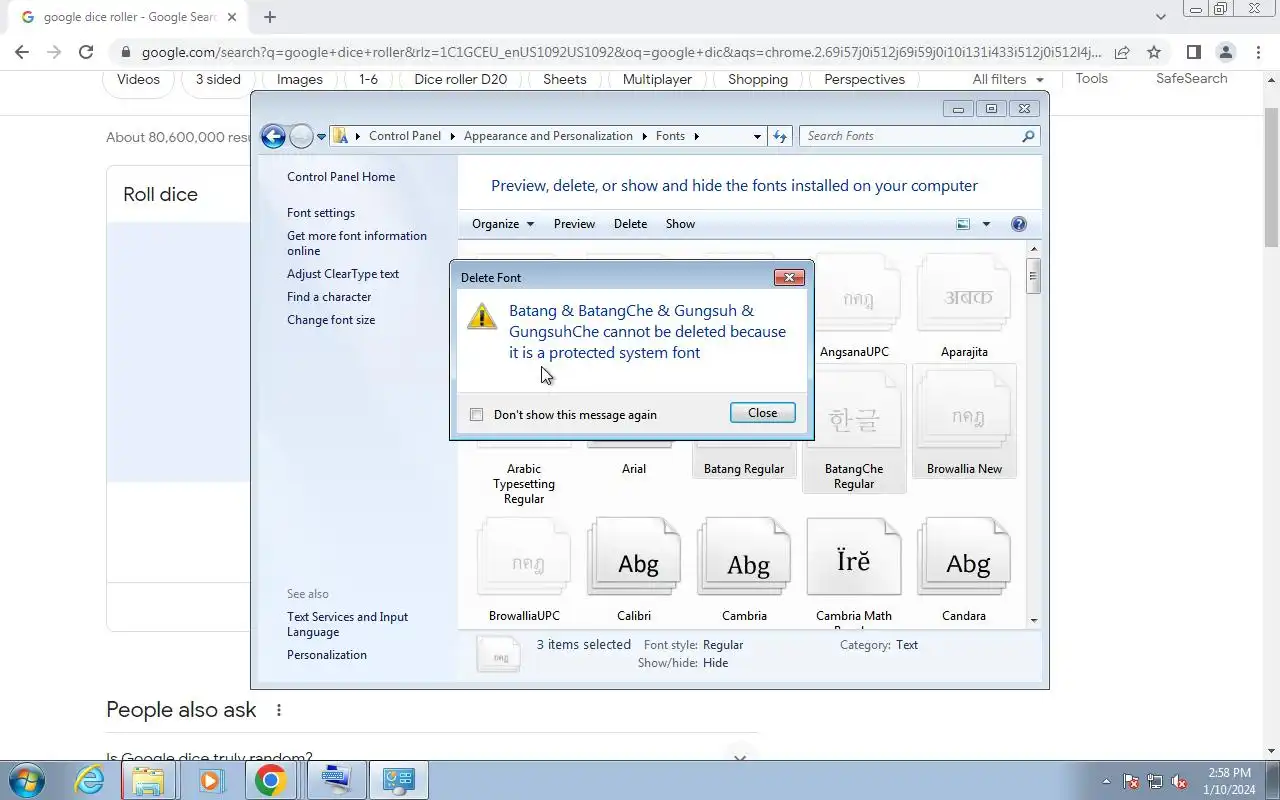Click Show in Fonts toolbar
This screenshot has height=800, width=1280.
(680, 224)
